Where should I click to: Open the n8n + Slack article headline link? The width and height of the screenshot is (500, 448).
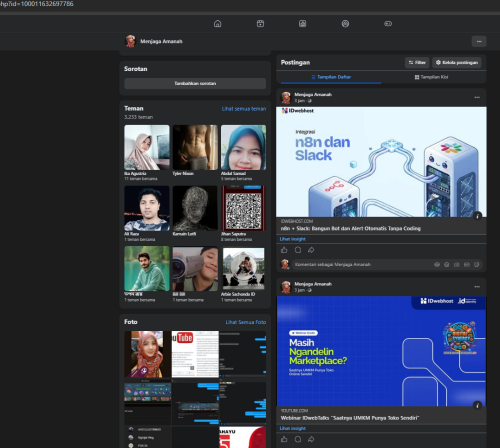[350, 228]
